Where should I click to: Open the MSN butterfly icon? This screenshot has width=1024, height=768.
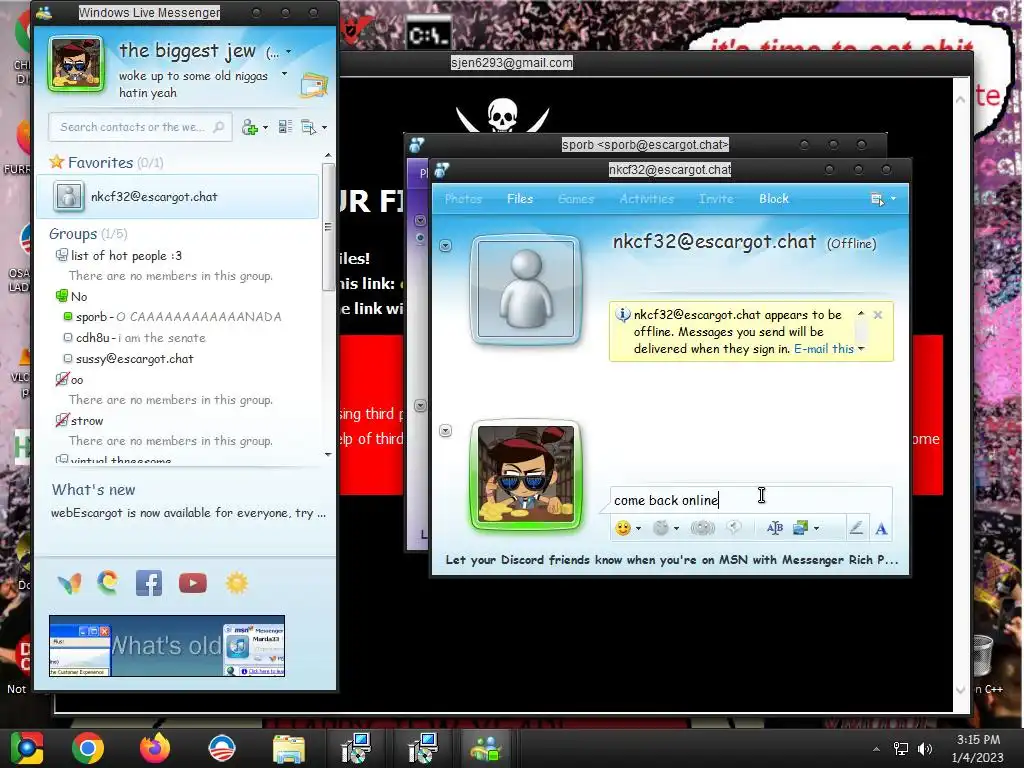click(x=70, y=583)
